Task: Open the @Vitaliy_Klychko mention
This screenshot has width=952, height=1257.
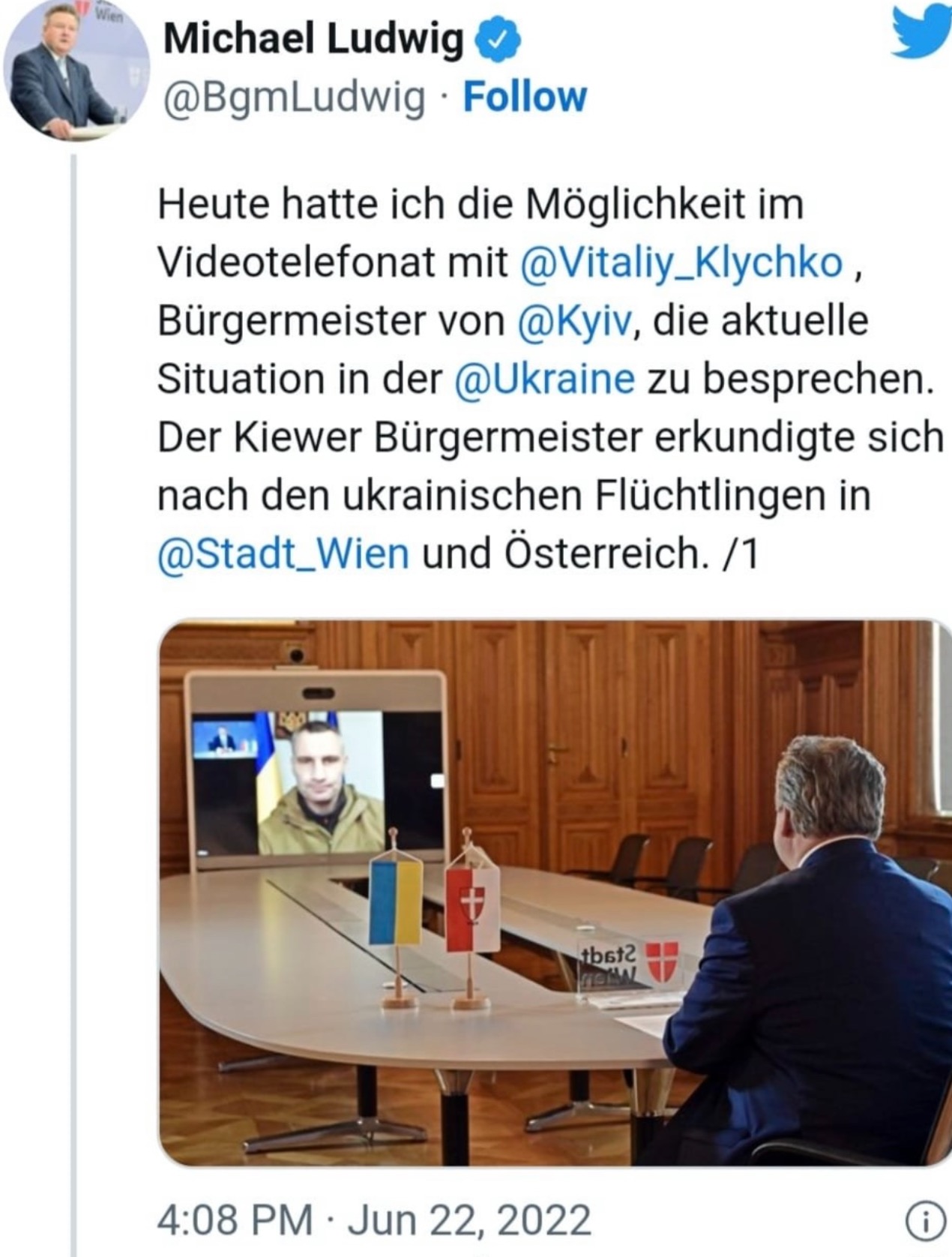Action: click(x=681, y=262)
